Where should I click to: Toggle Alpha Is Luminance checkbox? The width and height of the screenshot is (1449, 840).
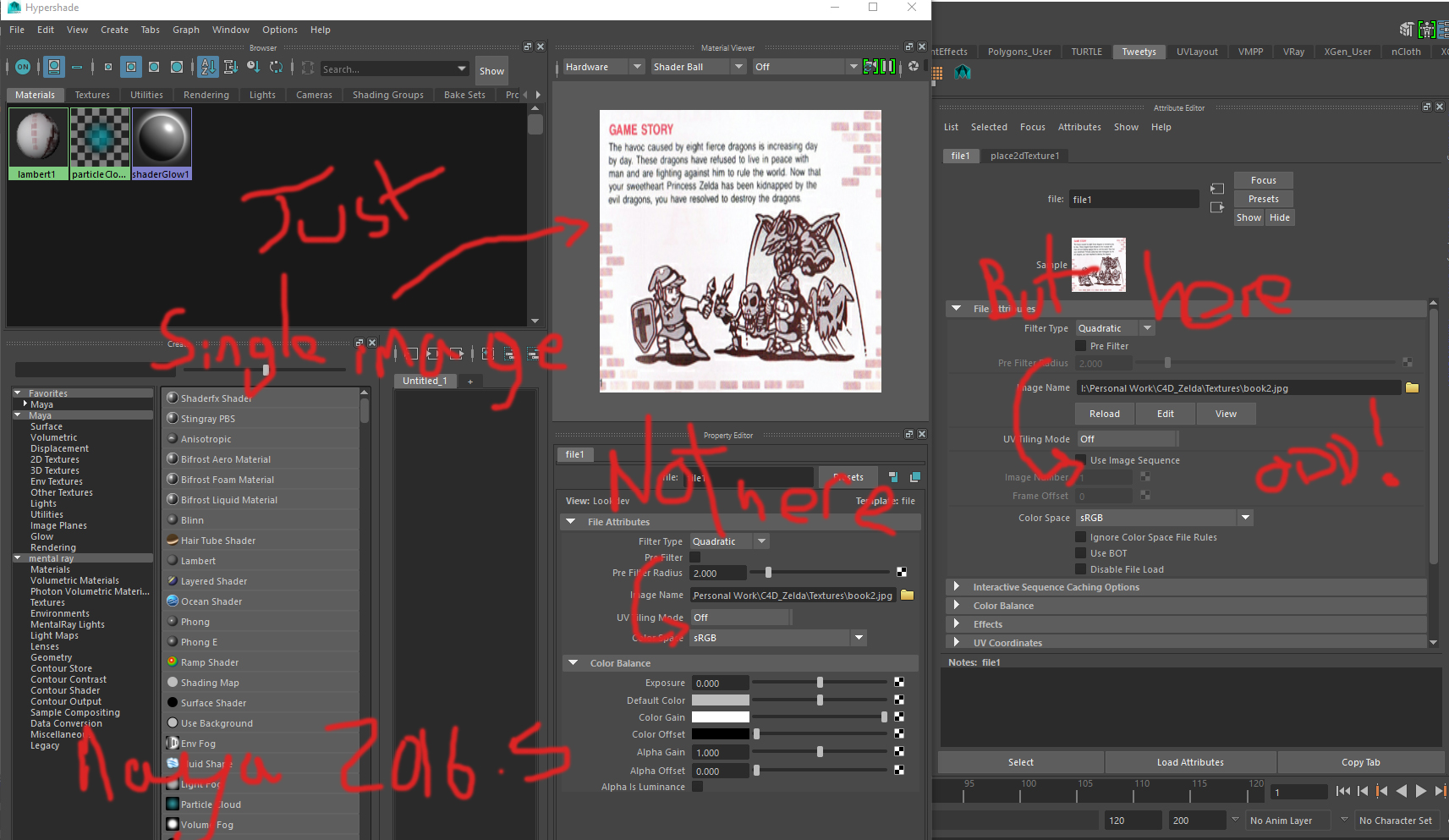pyautogui.click(x=697, y=787)
